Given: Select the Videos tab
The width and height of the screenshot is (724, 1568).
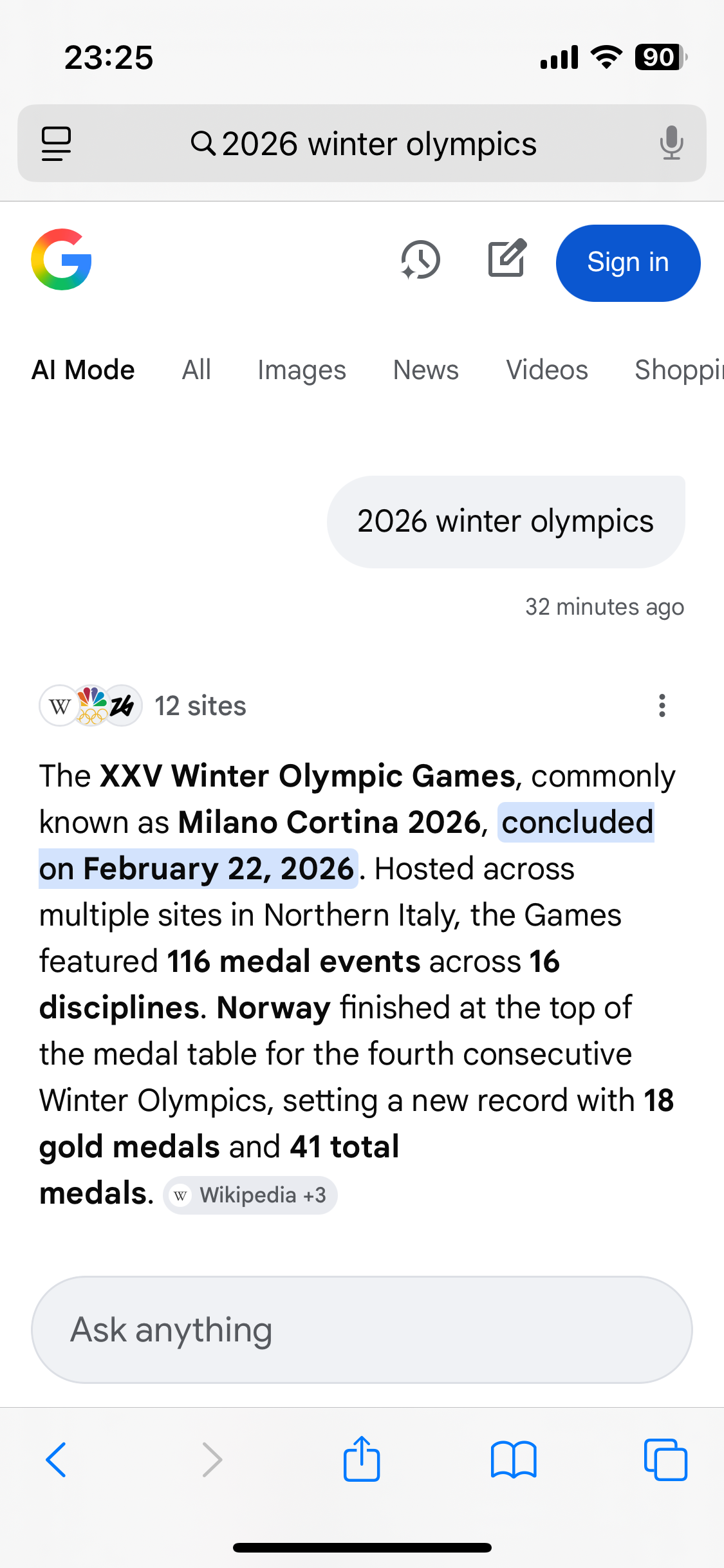Looking at the screenshot, I should (546, 370).
